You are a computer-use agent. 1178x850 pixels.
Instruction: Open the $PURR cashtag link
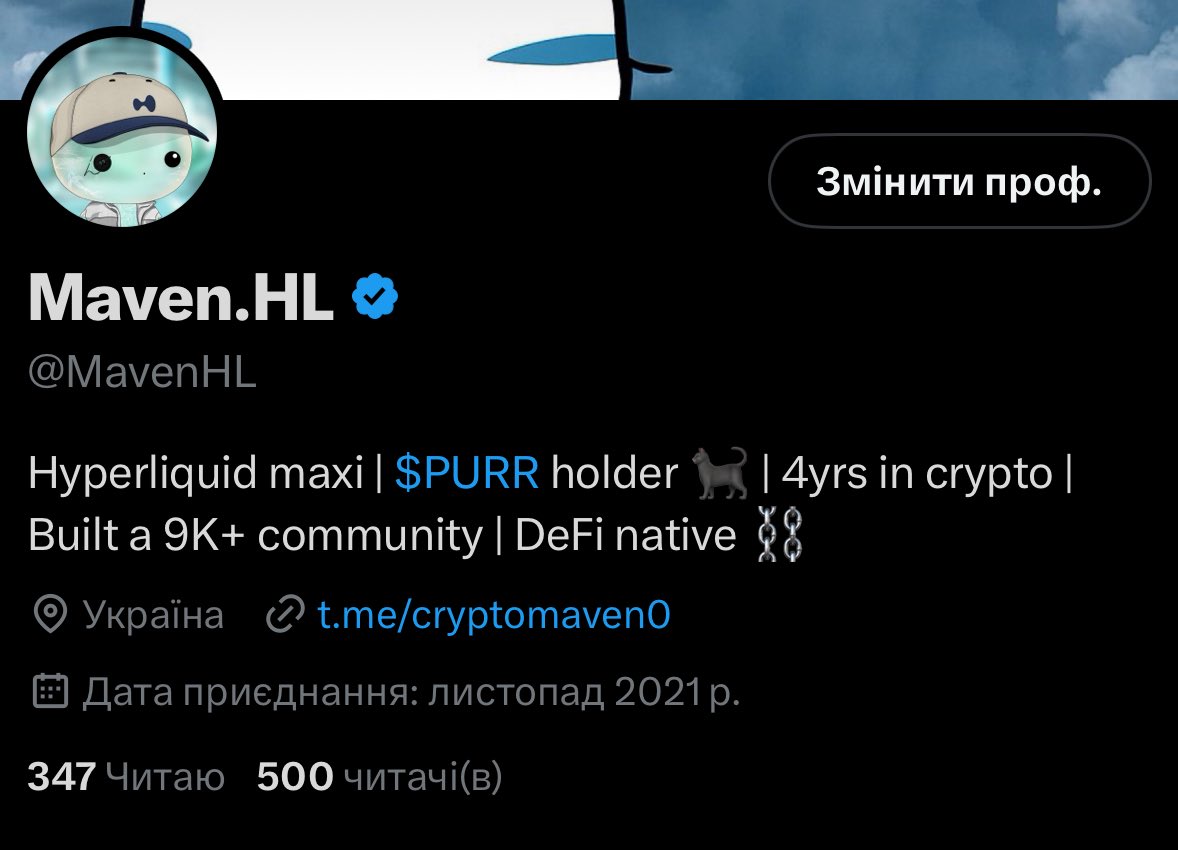point(467,473)
